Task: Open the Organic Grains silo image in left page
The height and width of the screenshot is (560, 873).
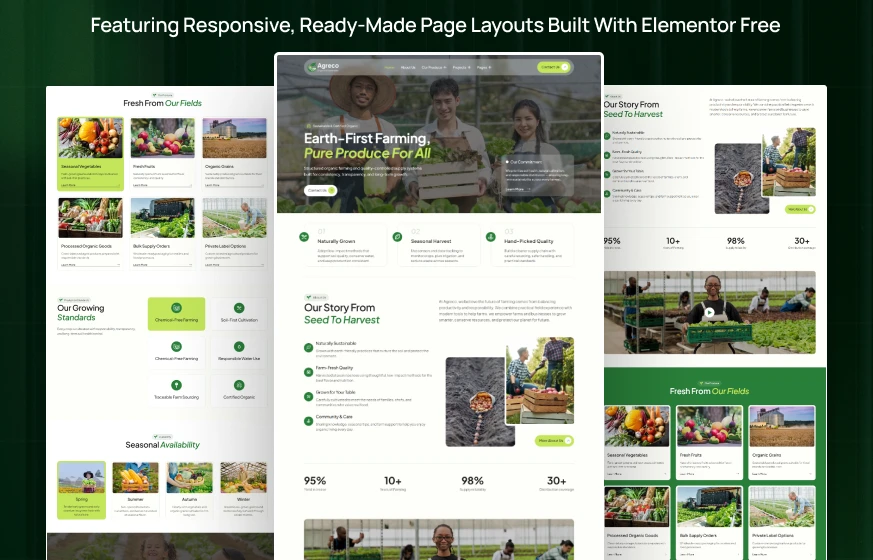Action: point(234,137)
